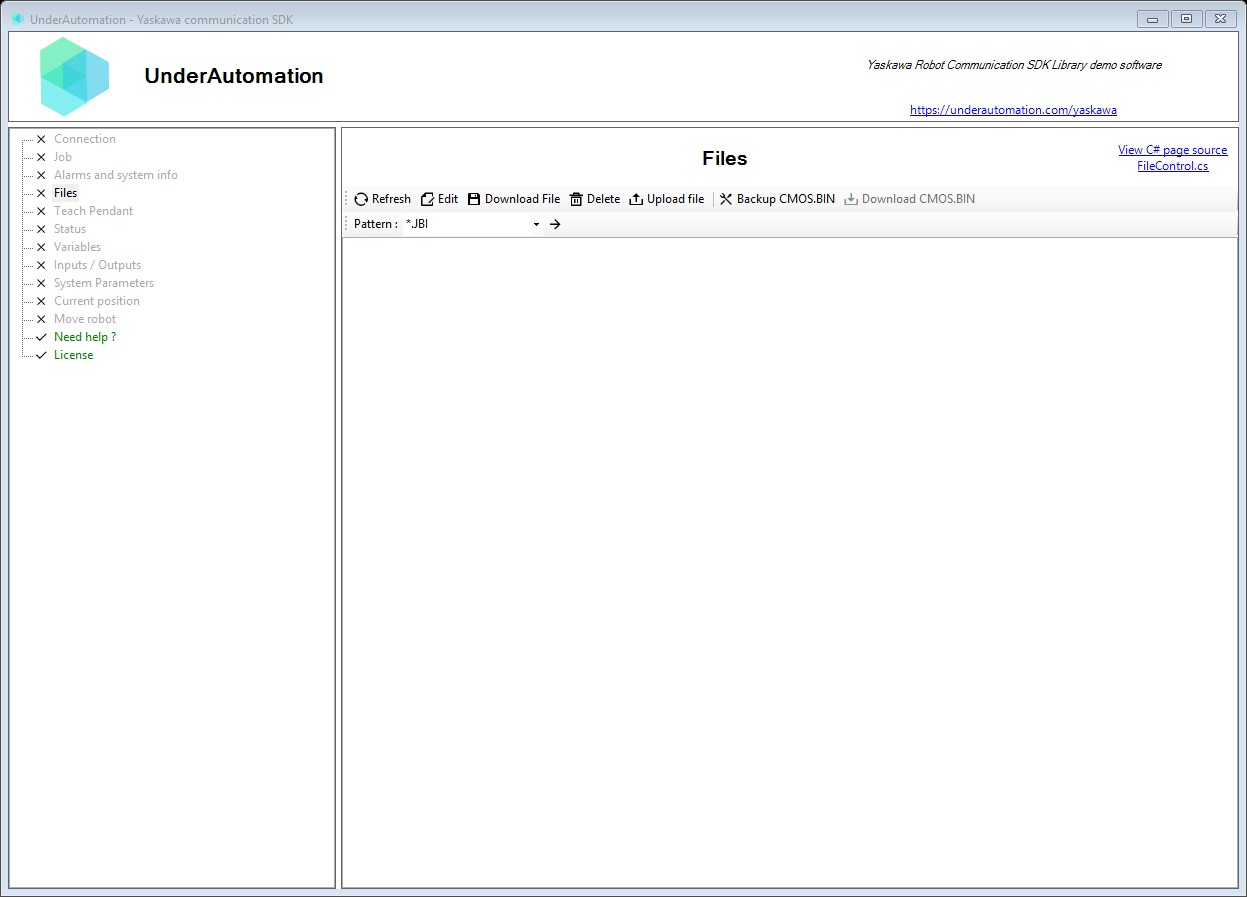Open the License page
The height and width of the screenshot is (897, 1247).
coord(74,355)
